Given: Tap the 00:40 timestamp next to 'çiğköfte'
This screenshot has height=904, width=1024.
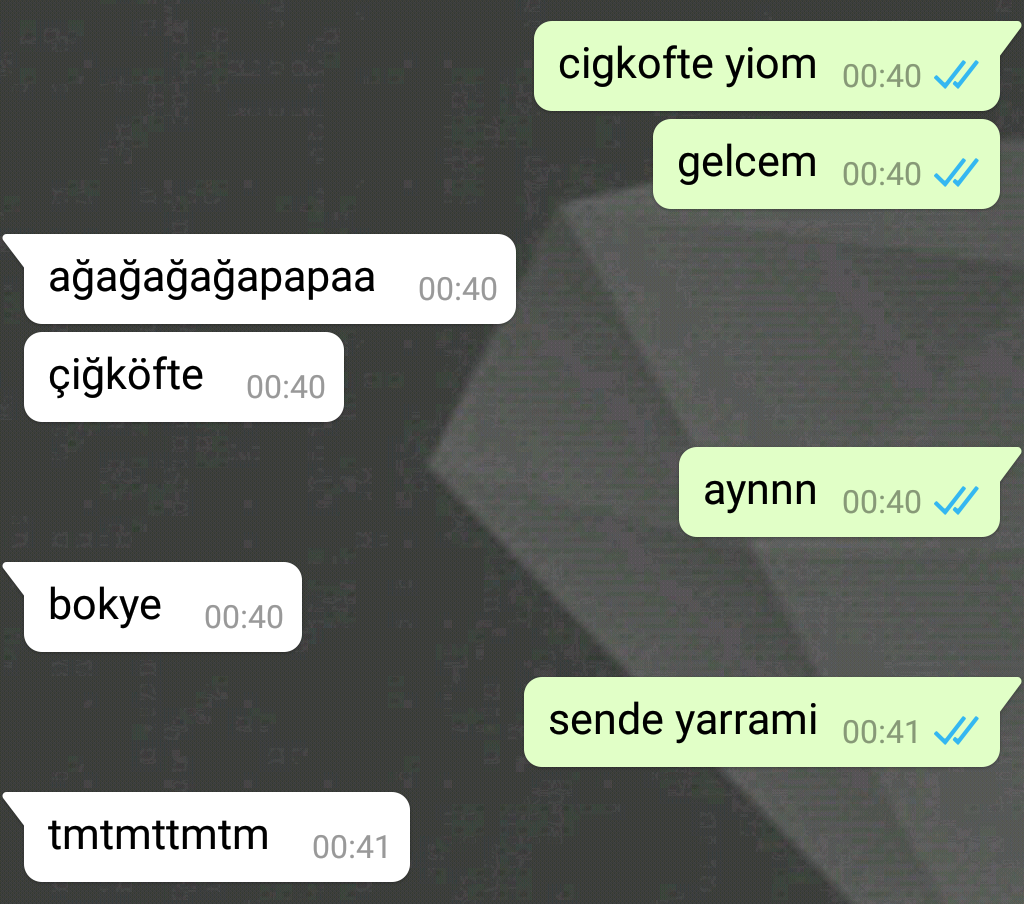Looking at the screenshot, I should [x=285, y=387].
